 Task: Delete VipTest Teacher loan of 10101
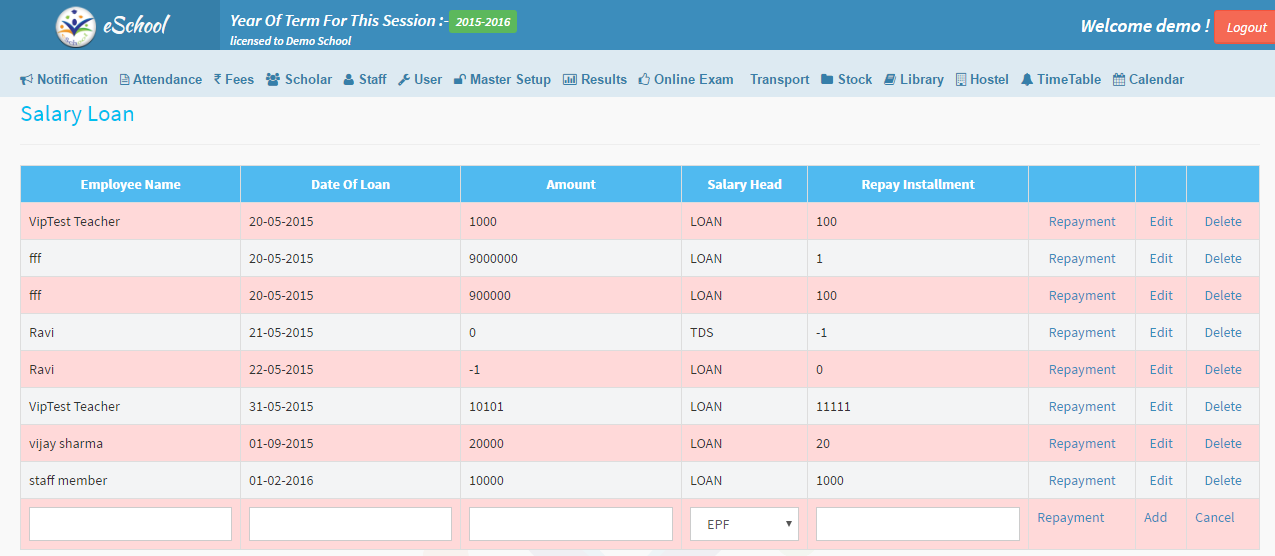1223,406
